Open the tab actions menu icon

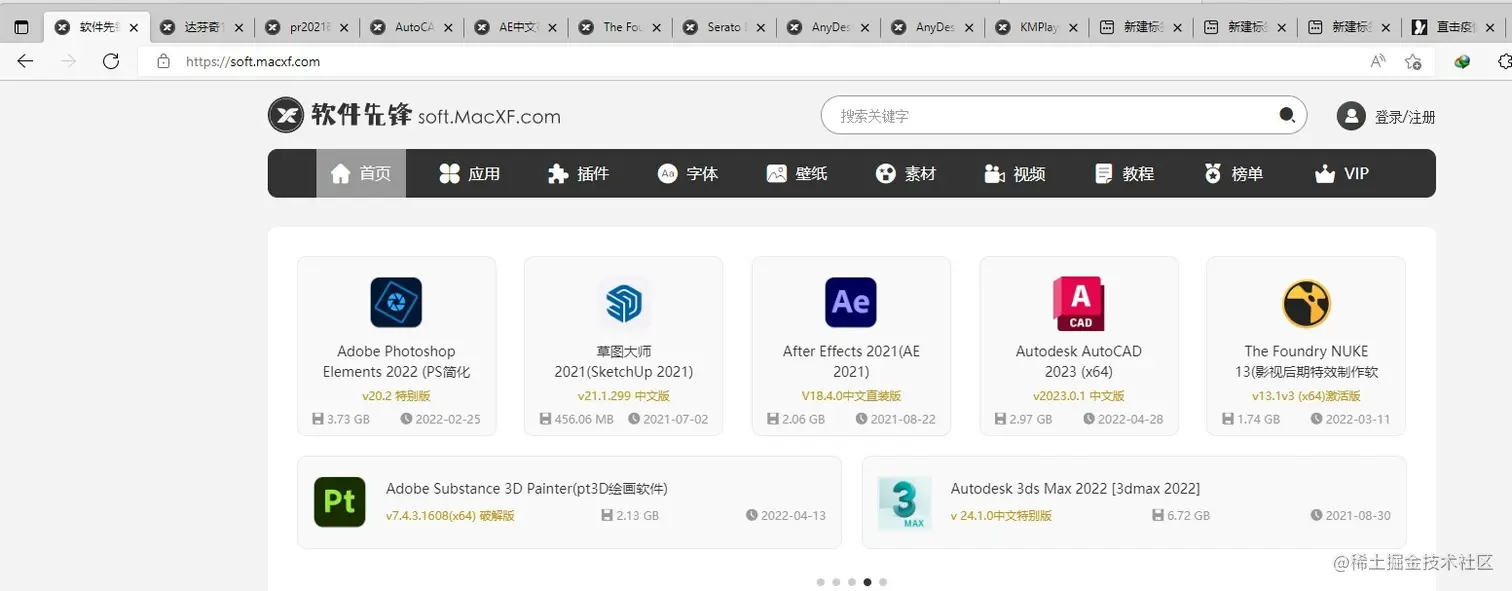pos(22,28)
